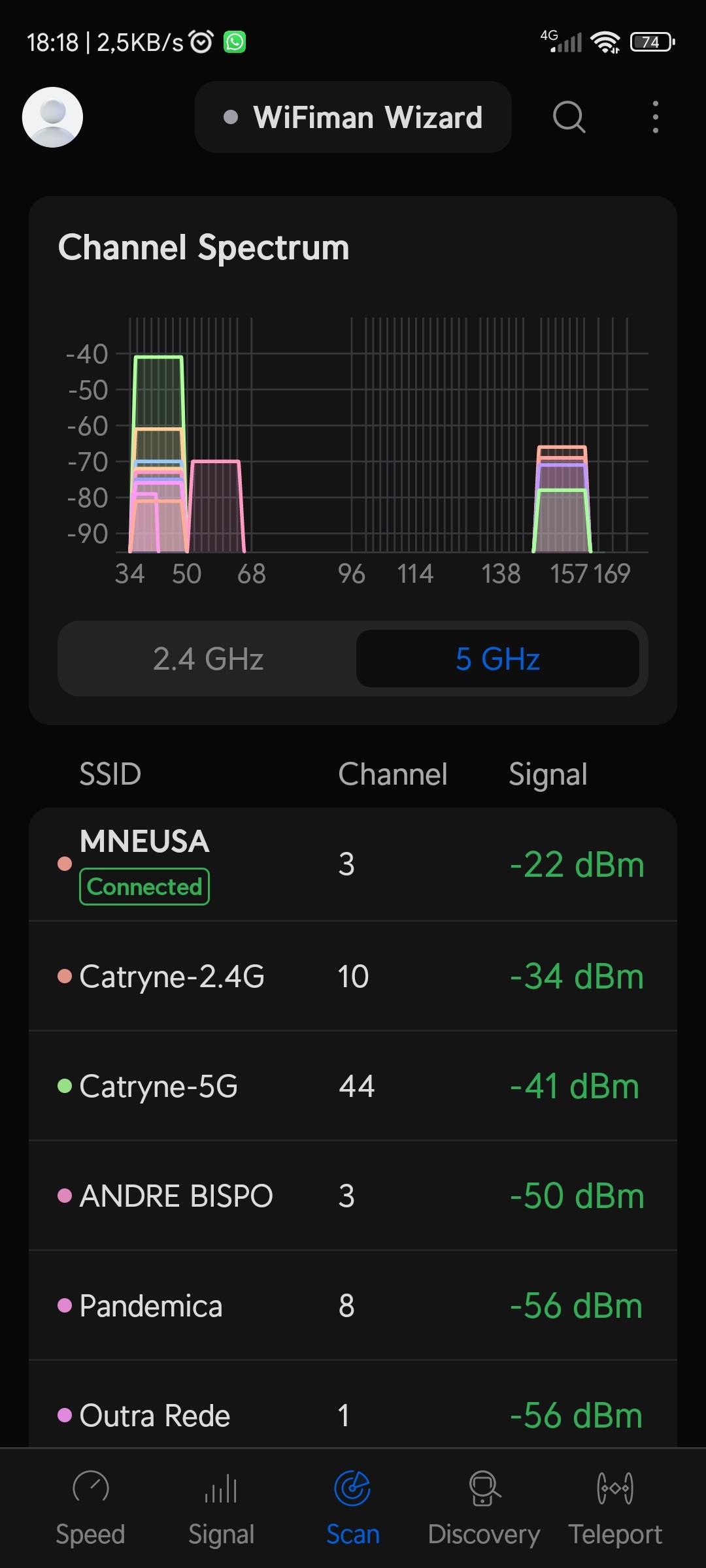706x1568 pixels.
Task: Open the Pandemica network details
Action: [353, 1306]
